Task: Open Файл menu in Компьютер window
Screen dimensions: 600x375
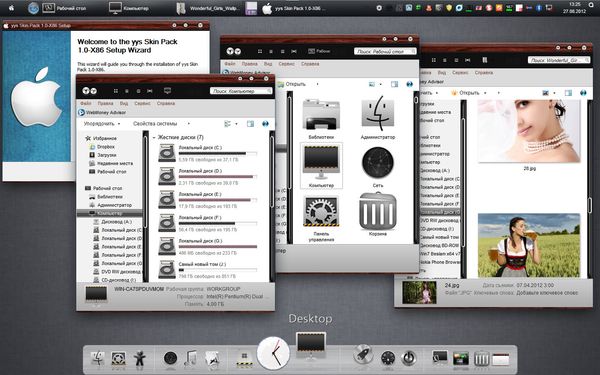Action: point(86,103)
